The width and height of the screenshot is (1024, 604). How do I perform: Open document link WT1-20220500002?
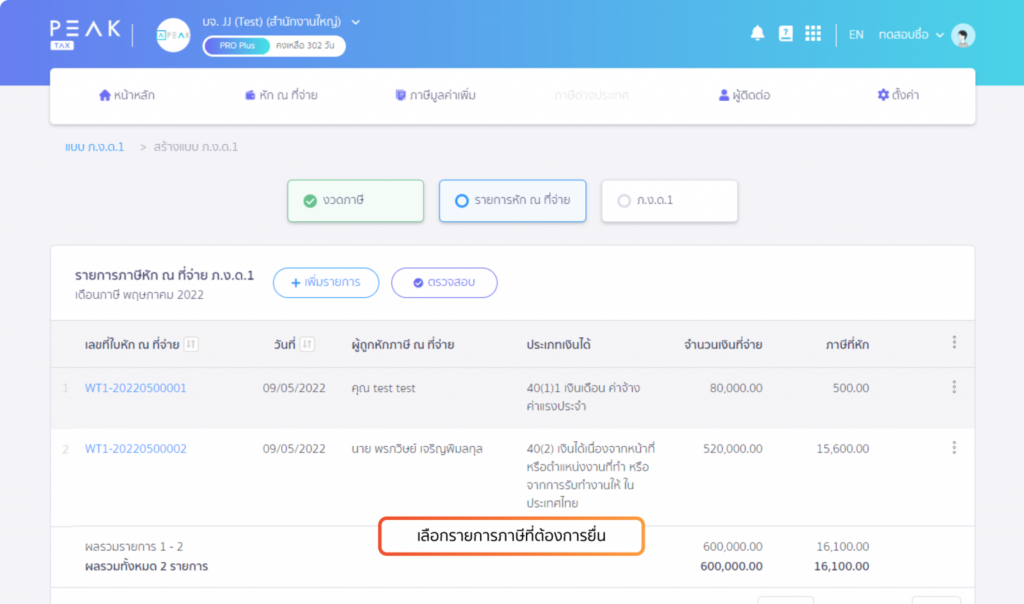(x=135, y=449)
